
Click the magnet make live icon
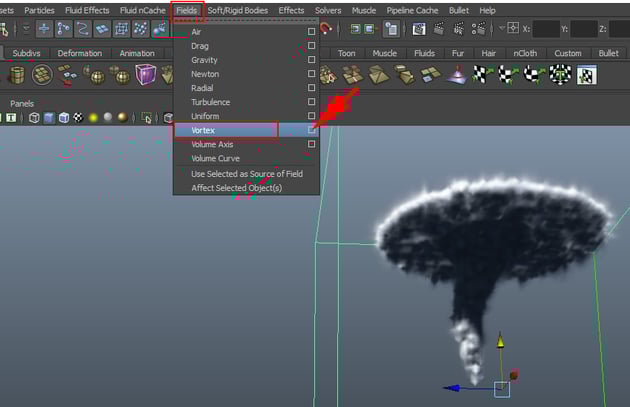point(326,29)
